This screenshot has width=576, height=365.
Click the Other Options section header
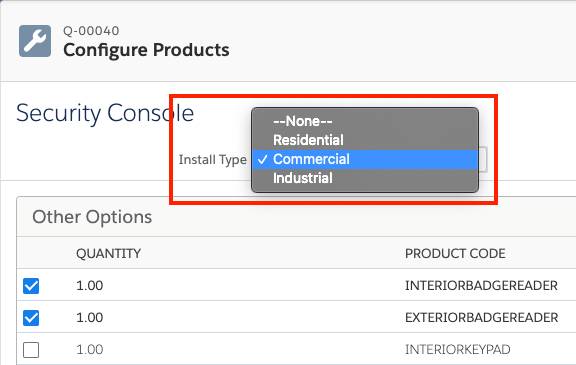[92, 217]
